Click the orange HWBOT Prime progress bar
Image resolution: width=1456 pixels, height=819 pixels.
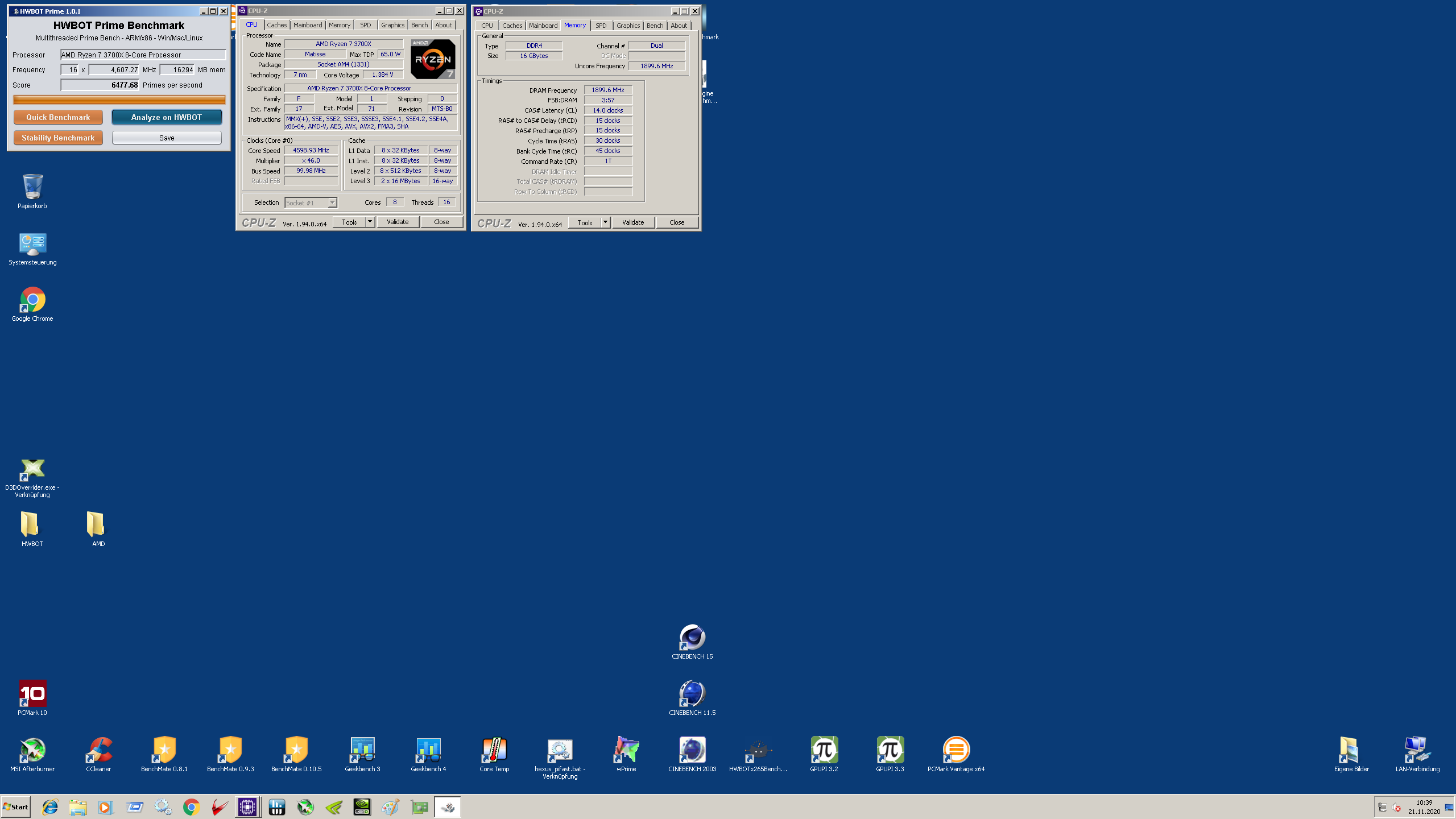[x=119, y=100]
